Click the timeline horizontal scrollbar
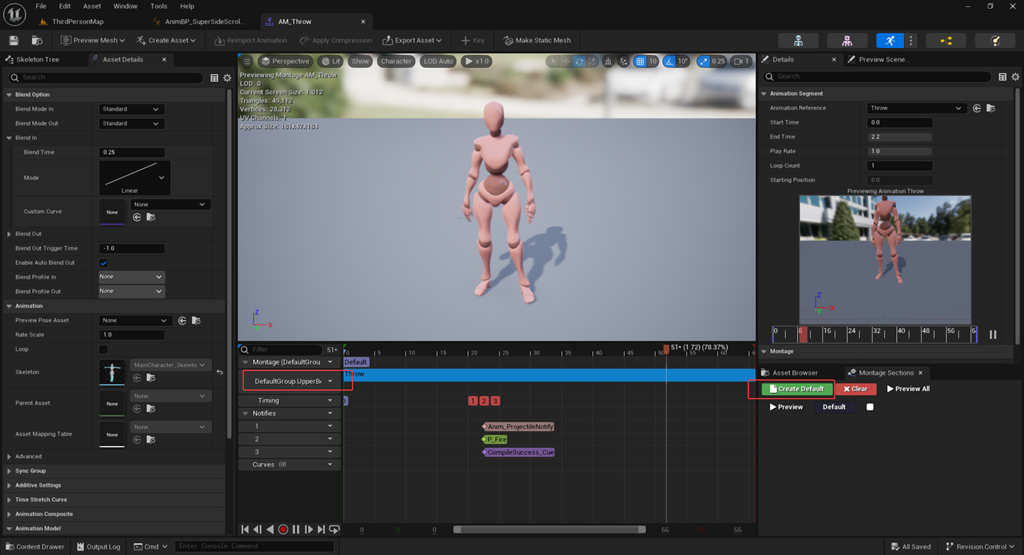 pos(549,530)
